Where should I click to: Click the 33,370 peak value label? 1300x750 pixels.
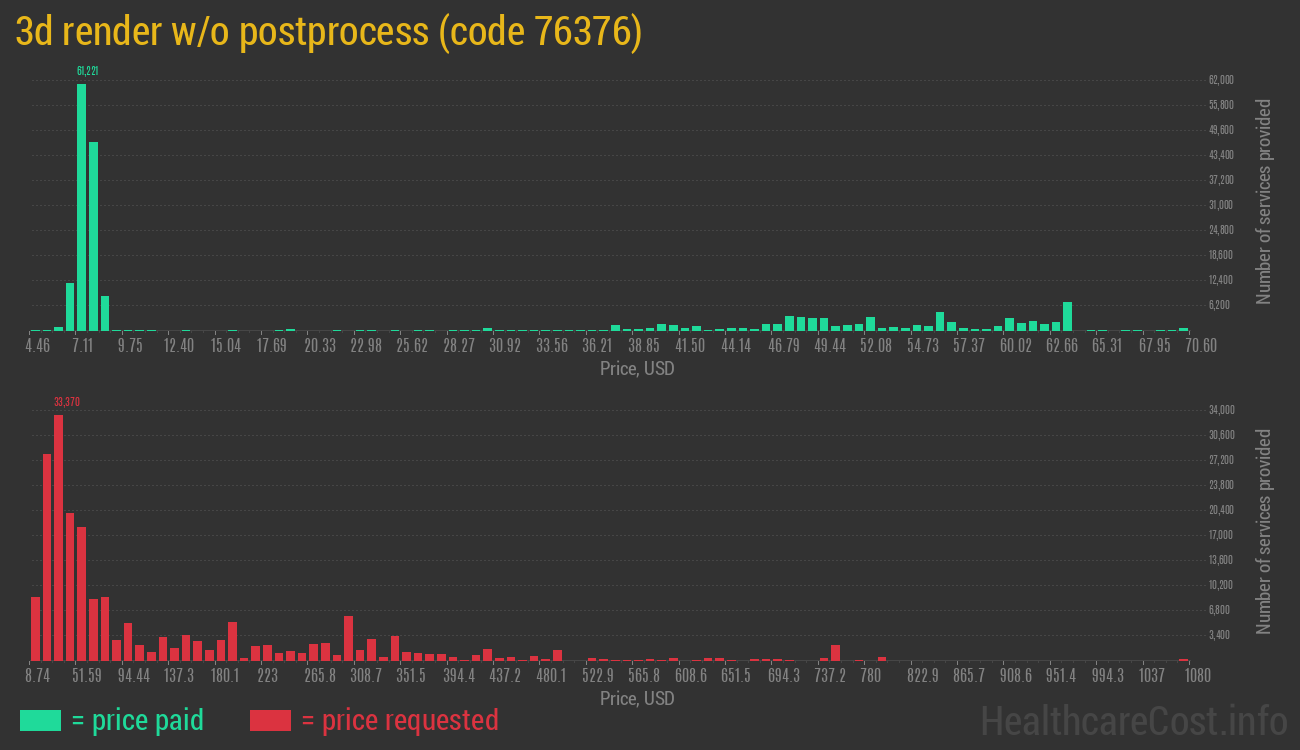pyautogui.click(x=66, y=402)
